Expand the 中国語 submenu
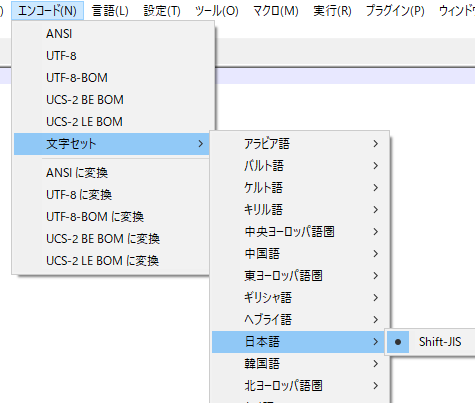 [x=299, y=254]
